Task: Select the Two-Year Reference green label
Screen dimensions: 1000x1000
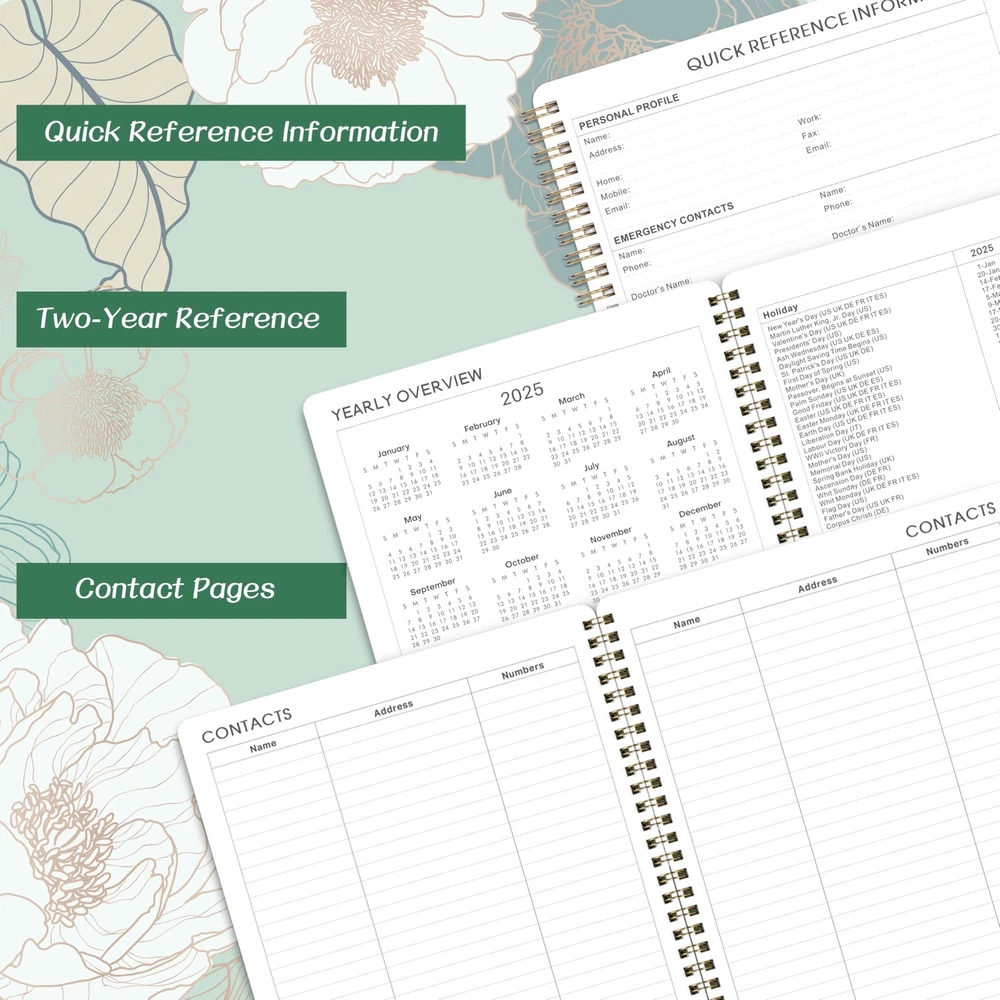Action: click(181, 319)
